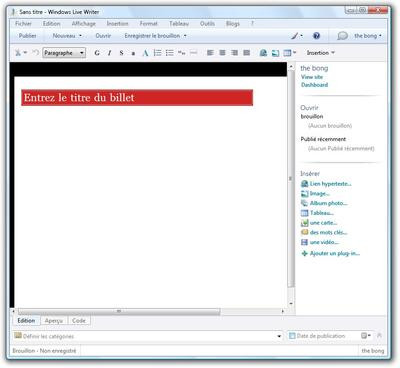Open the Insertion menu in menu bar
This screenshot has width=400, height=368.
[x=117, y=24]
